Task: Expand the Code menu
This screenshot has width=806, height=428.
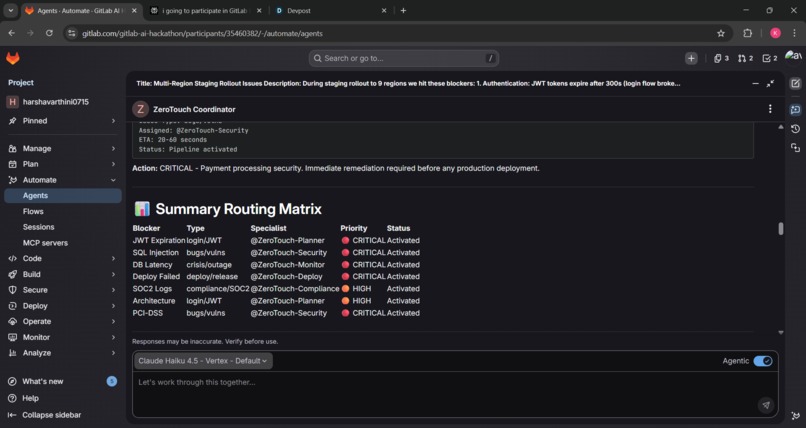Action: [x=62, y=258]
